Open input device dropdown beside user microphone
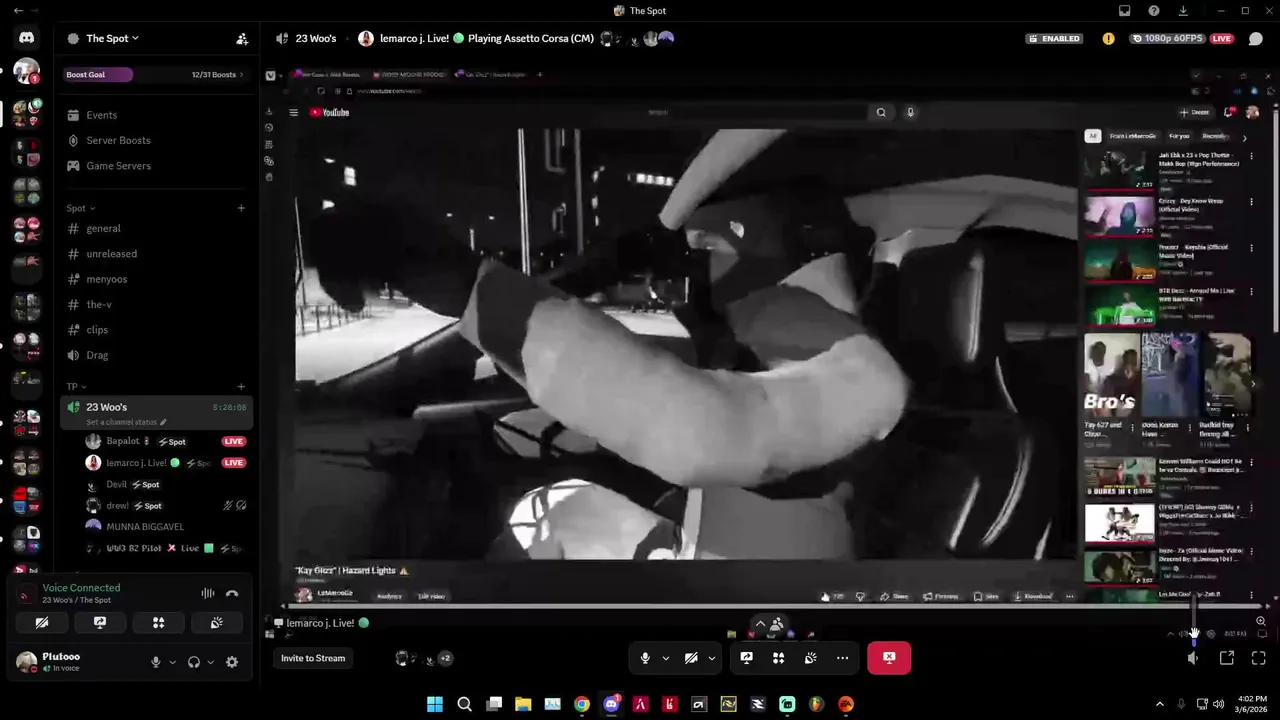The width and height of the screenshot is (1280, 720). coord(172,662)
